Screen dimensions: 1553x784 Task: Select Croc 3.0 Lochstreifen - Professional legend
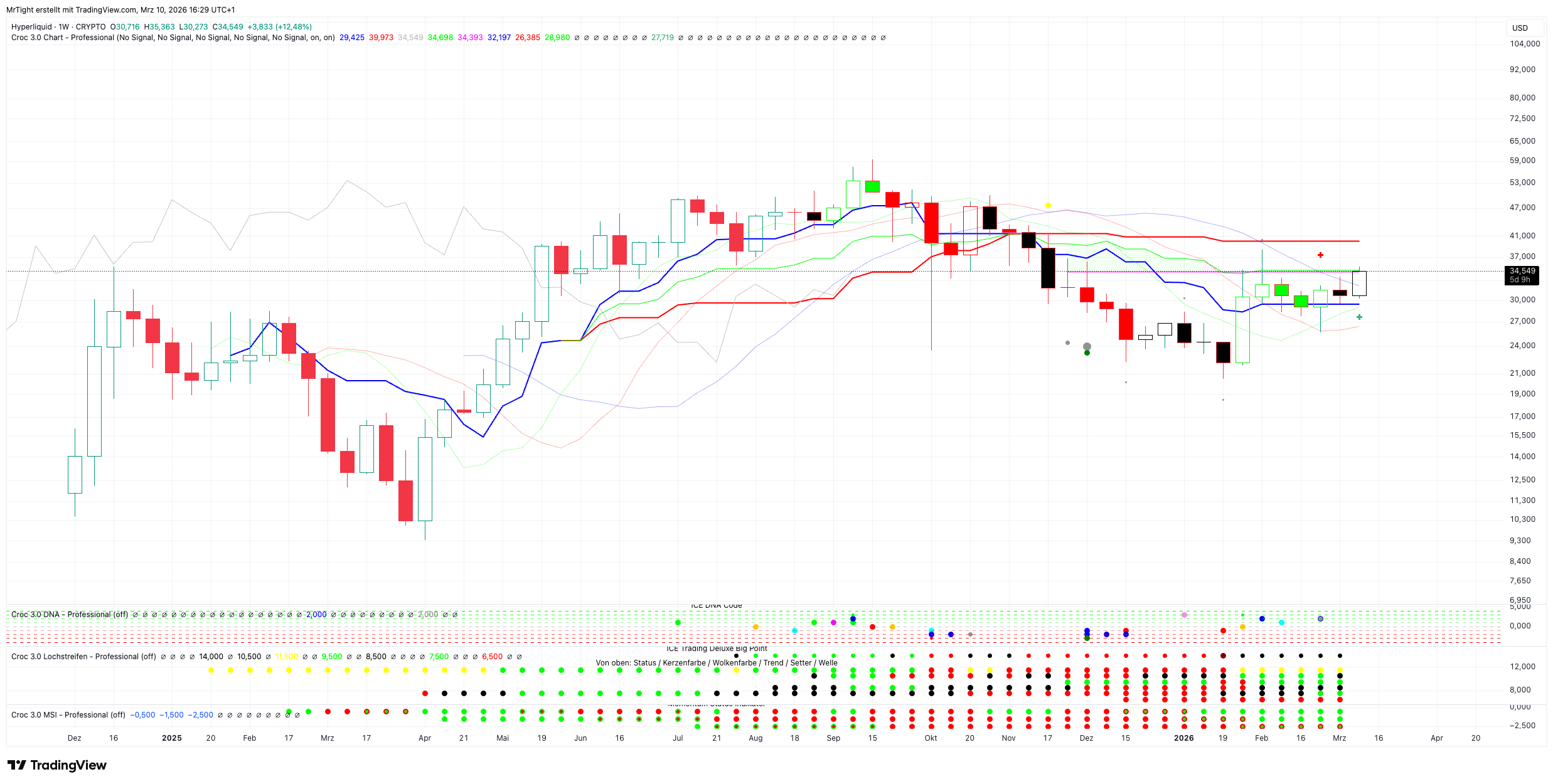click(74, 657)
